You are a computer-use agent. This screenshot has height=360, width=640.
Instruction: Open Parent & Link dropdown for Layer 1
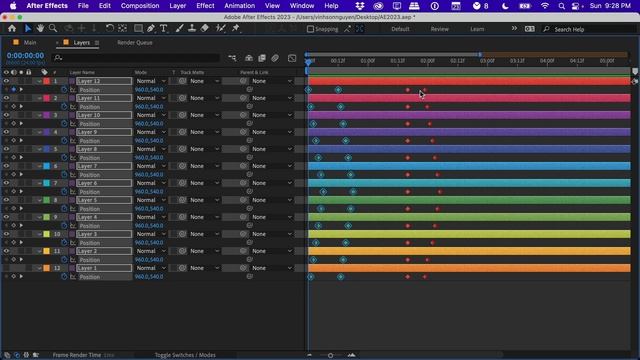(272, 268)
